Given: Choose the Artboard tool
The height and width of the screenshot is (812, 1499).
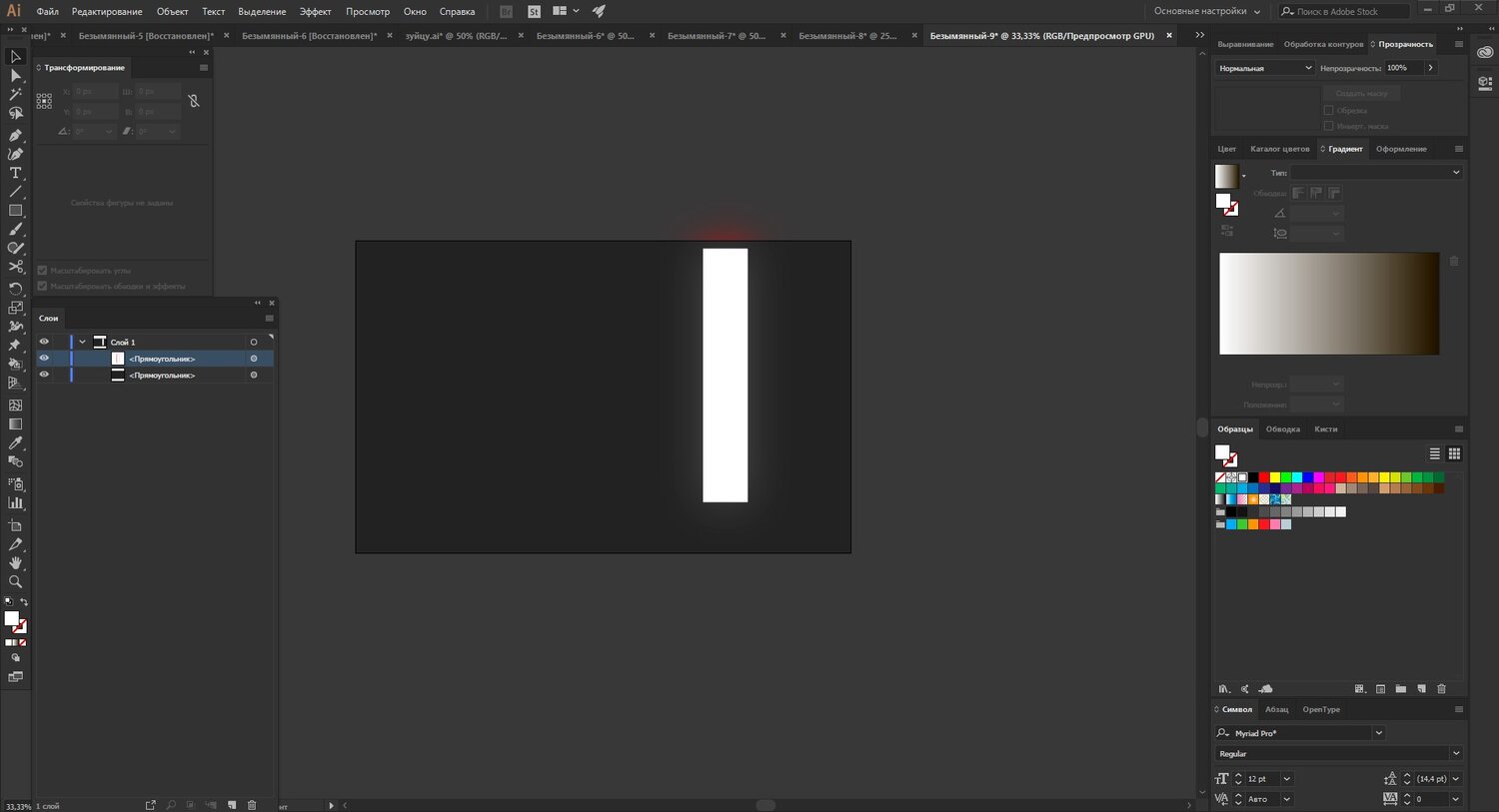Looking at the screenshot, I should [15, 524].
